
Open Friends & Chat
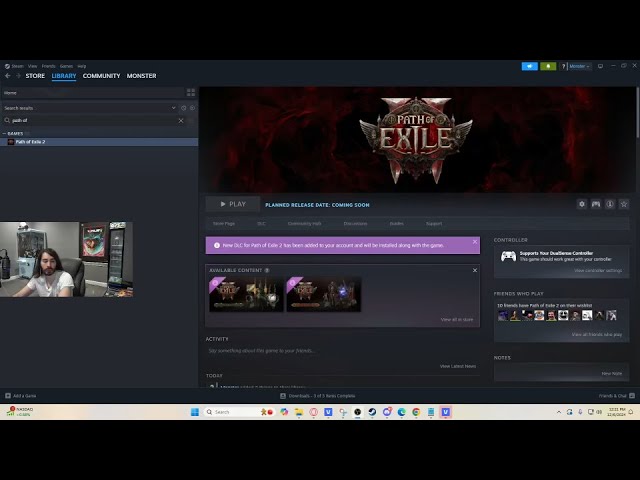(616, 396)
